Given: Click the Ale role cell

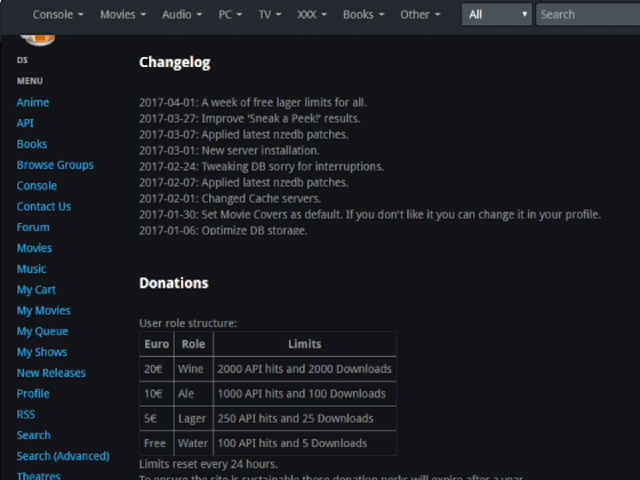Looking at the screenshot, I should click(x=193, y=394).
